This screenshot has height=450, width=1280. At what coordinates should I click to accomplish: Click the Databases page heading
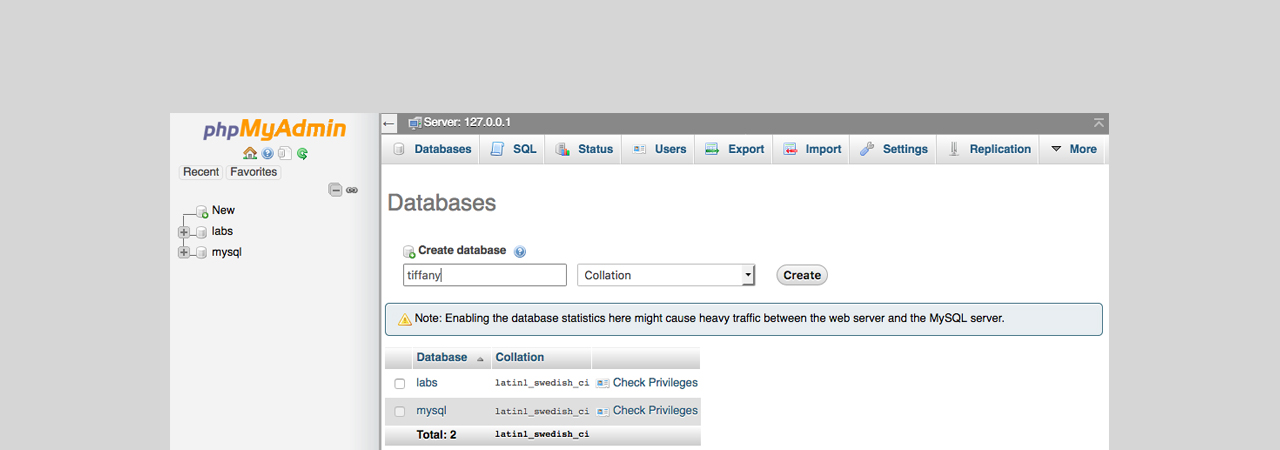click(441, 203)
